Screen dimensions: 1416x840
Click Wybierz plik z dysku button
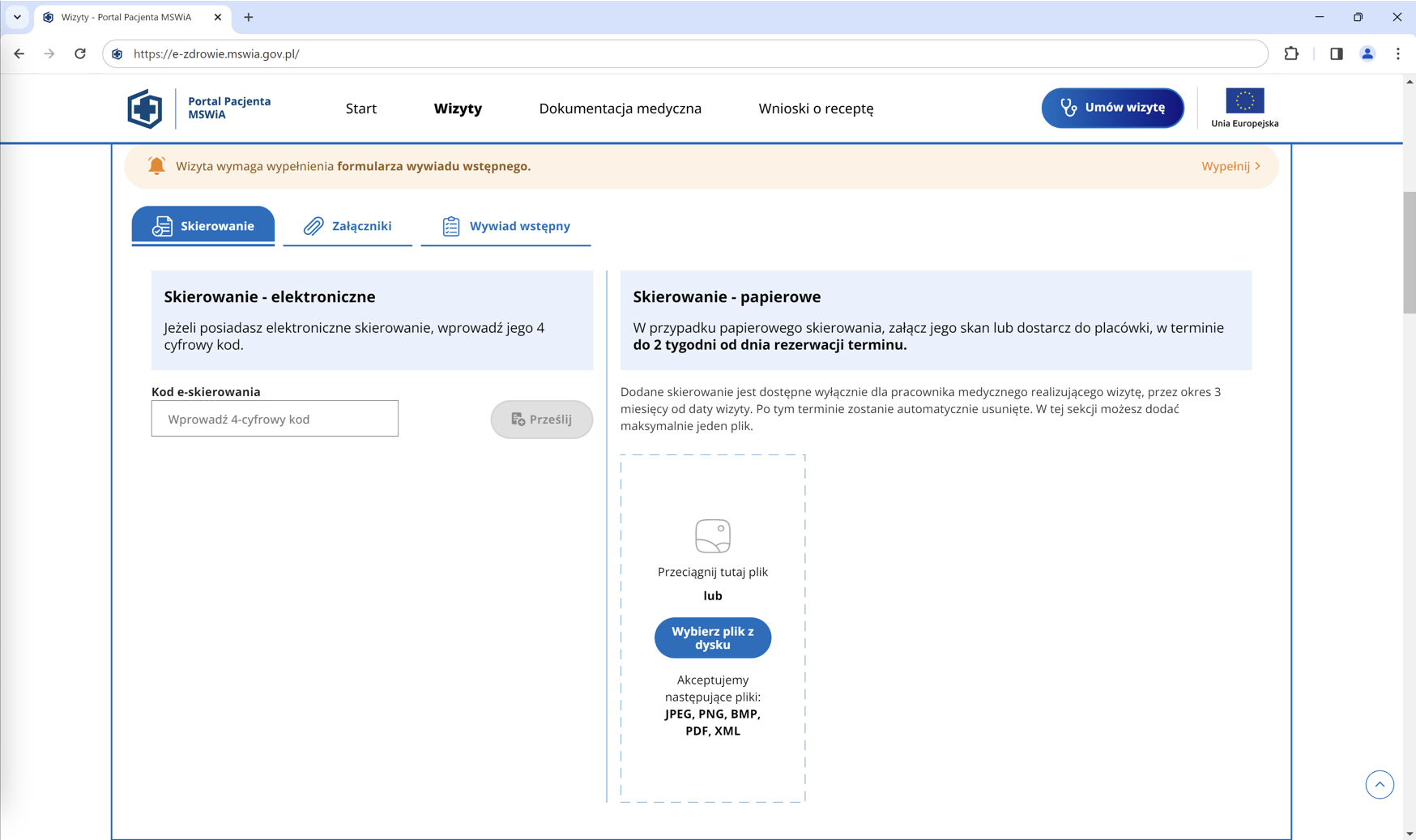click(712, 638)
